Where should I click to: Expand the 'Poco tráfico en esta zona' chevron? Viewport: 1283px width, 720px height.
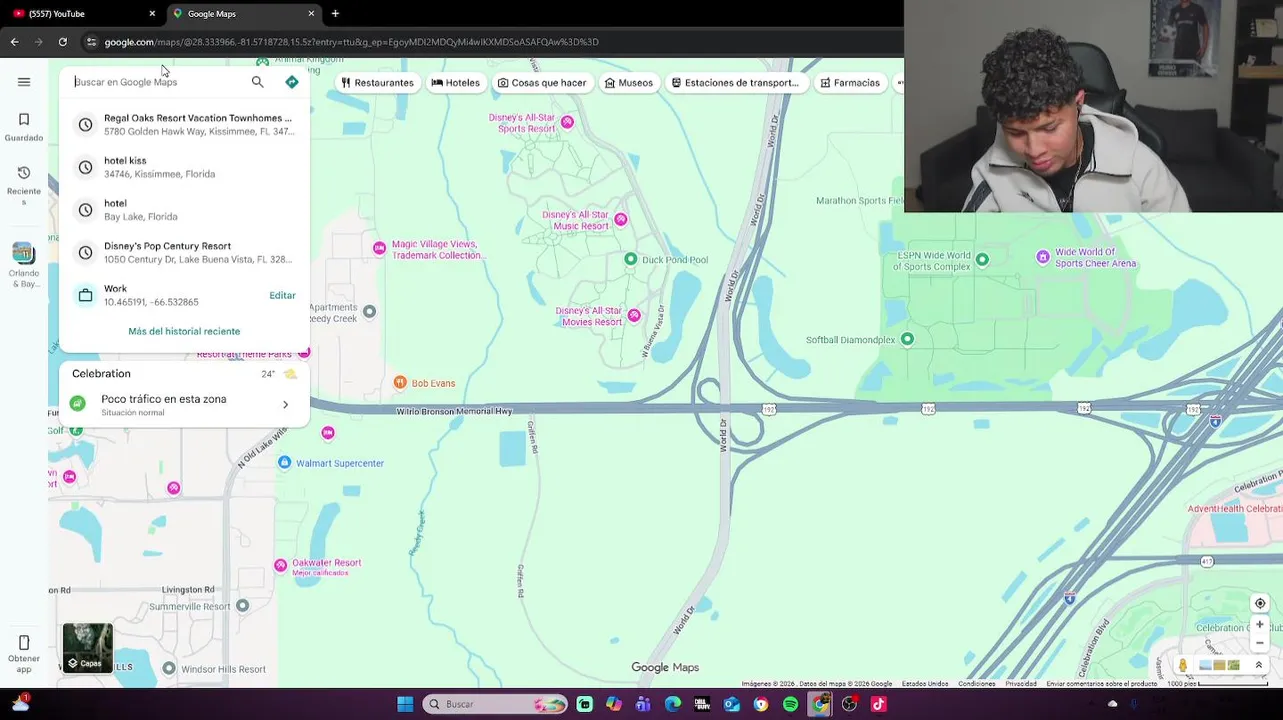[x=285, y=405]
